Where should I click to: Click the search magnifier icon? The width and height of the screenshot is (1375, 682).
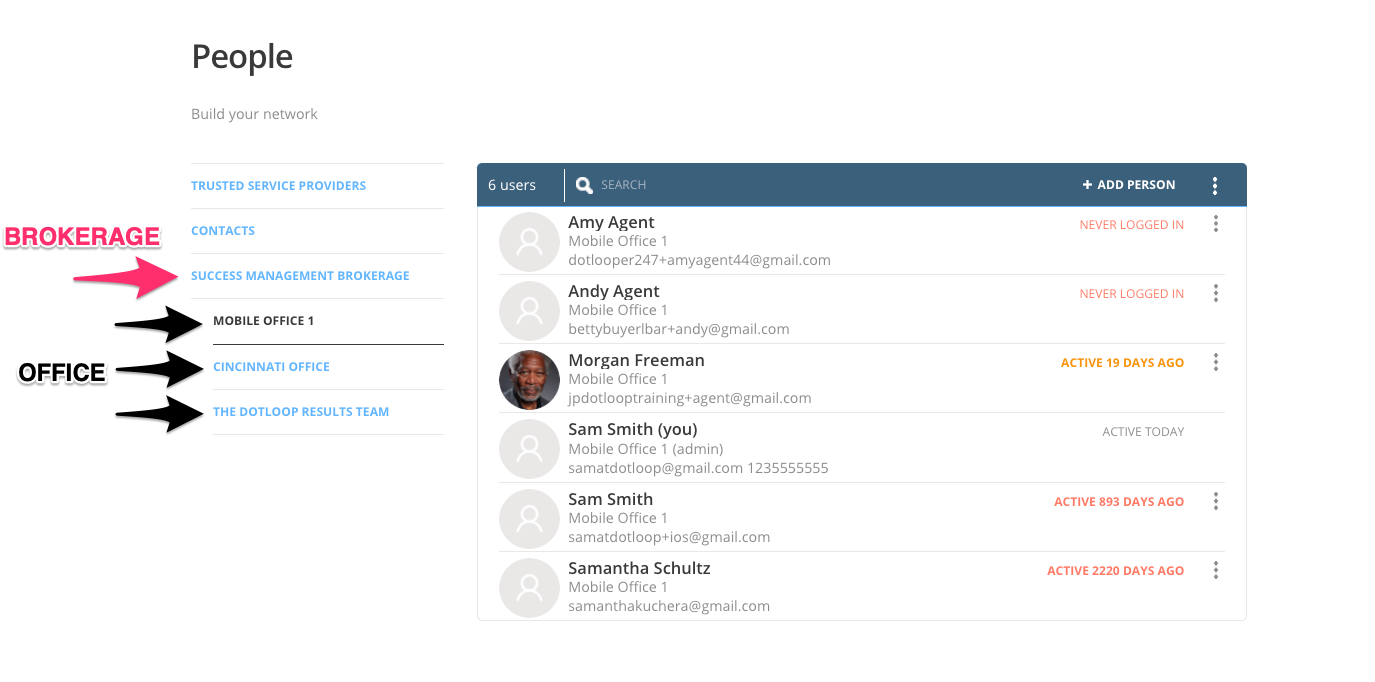585,185
